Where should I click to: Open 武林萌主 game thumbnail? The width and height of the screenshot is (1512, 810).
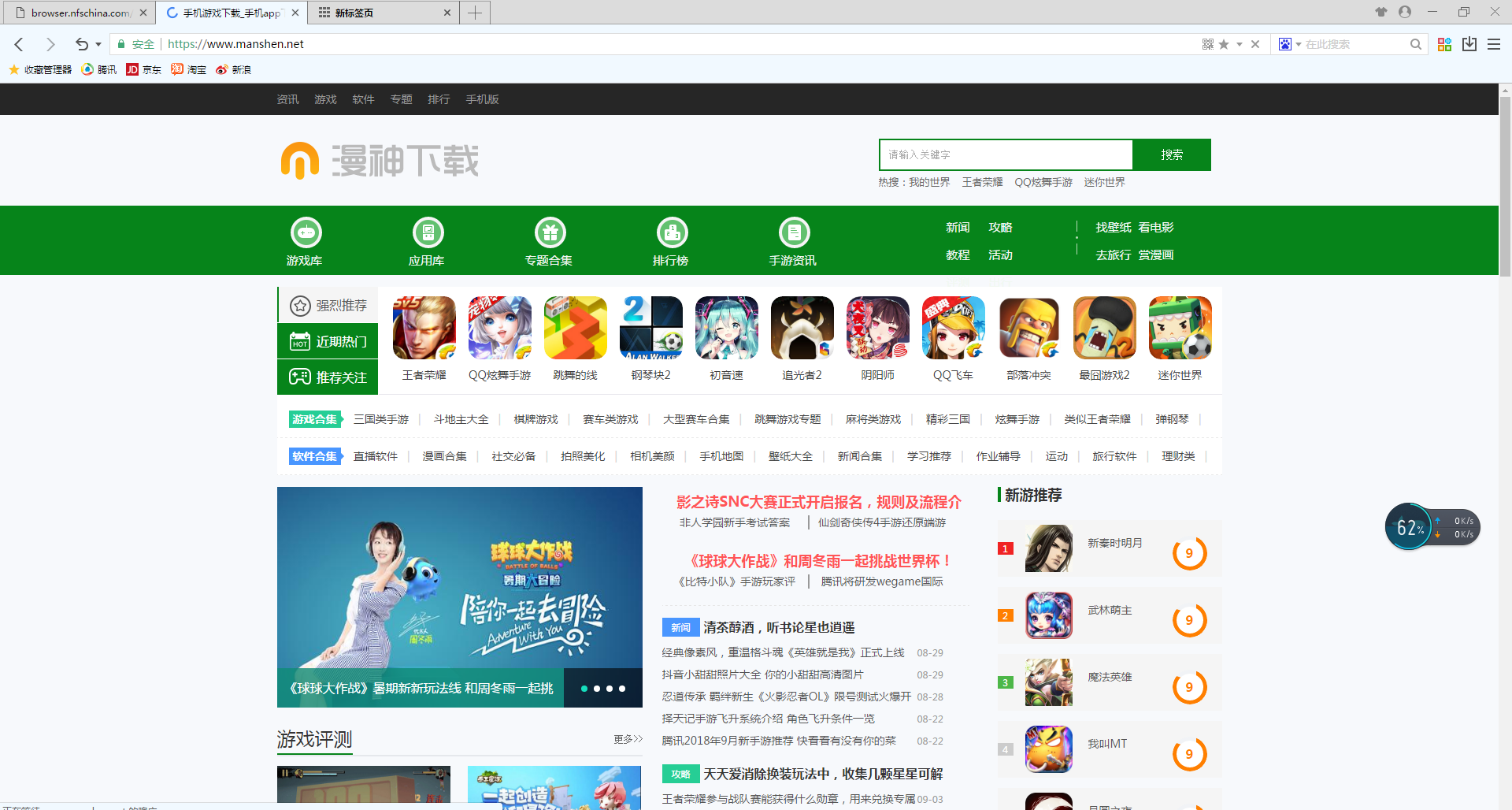(1049, 615)
